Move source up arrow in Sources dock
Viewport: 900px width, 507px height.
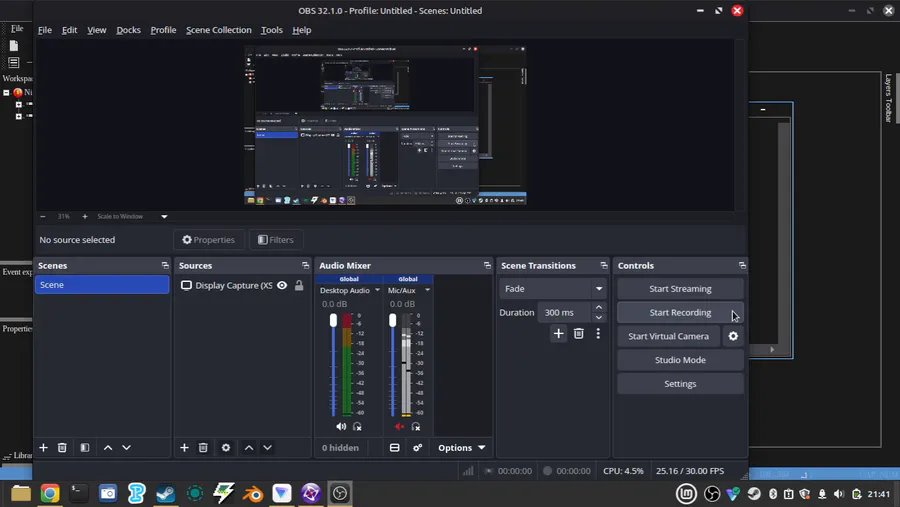tap(249, 447)
